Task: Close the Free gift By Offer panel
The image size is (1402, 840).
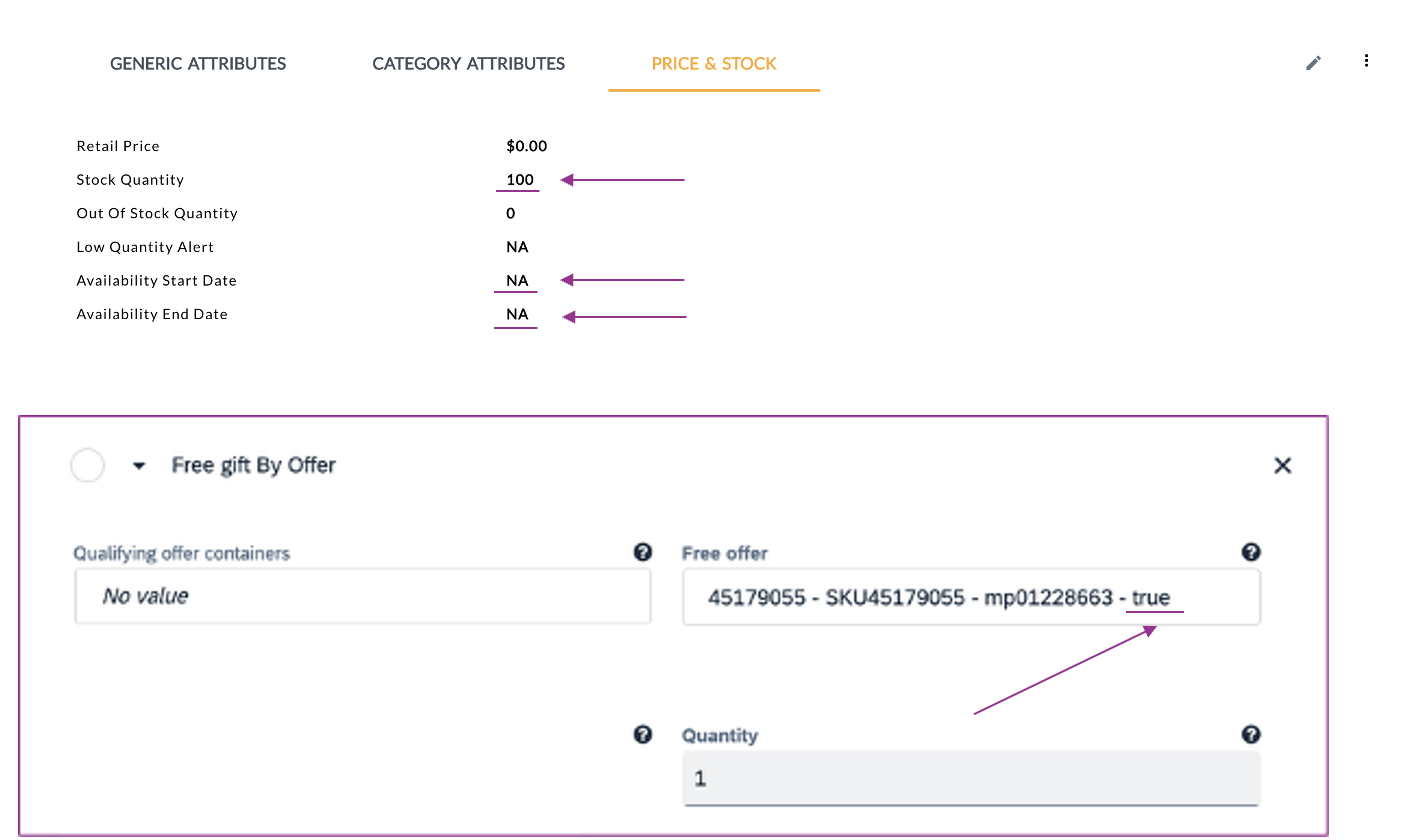Action: (x=1282, y=465)
